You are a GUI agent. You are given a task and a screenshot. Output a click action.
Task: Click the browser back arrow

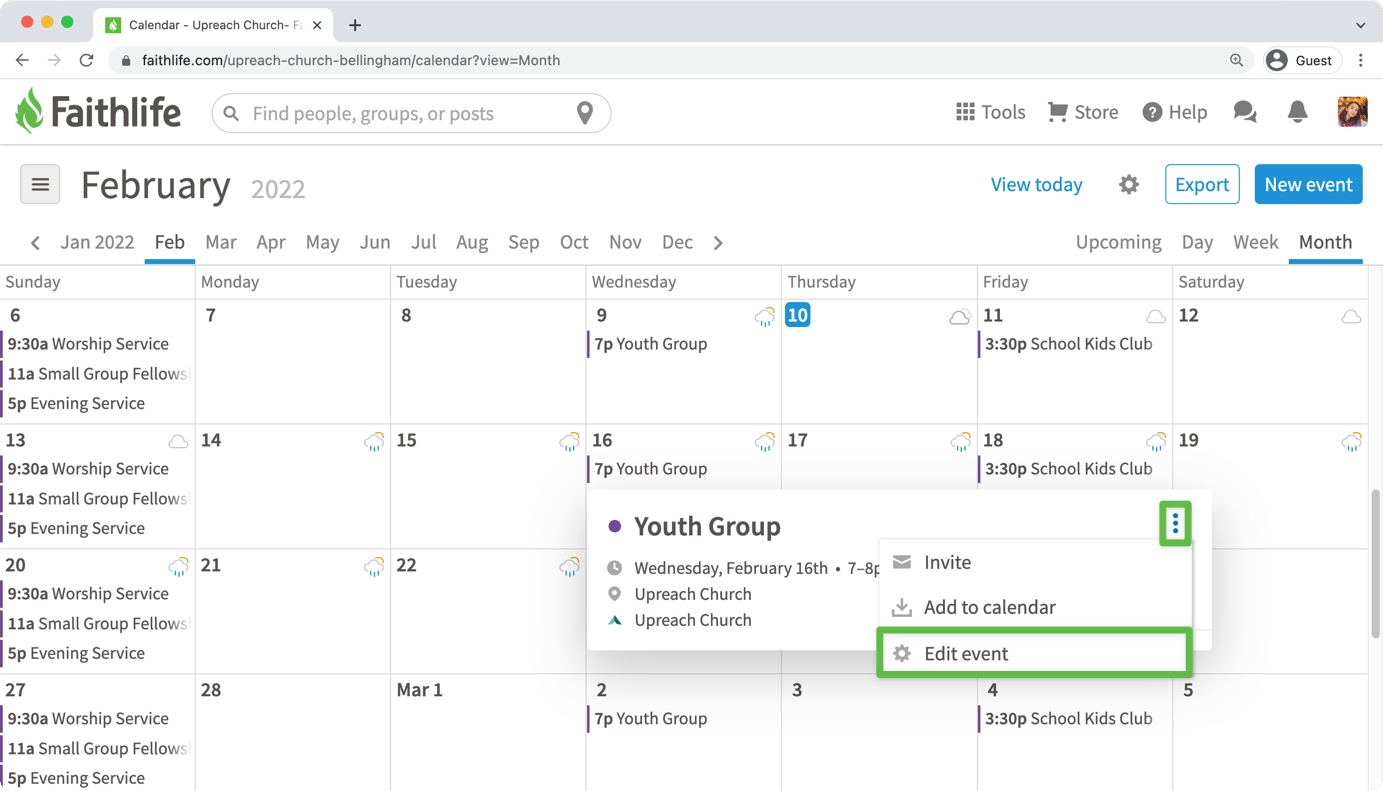click(x=22, y=60)
